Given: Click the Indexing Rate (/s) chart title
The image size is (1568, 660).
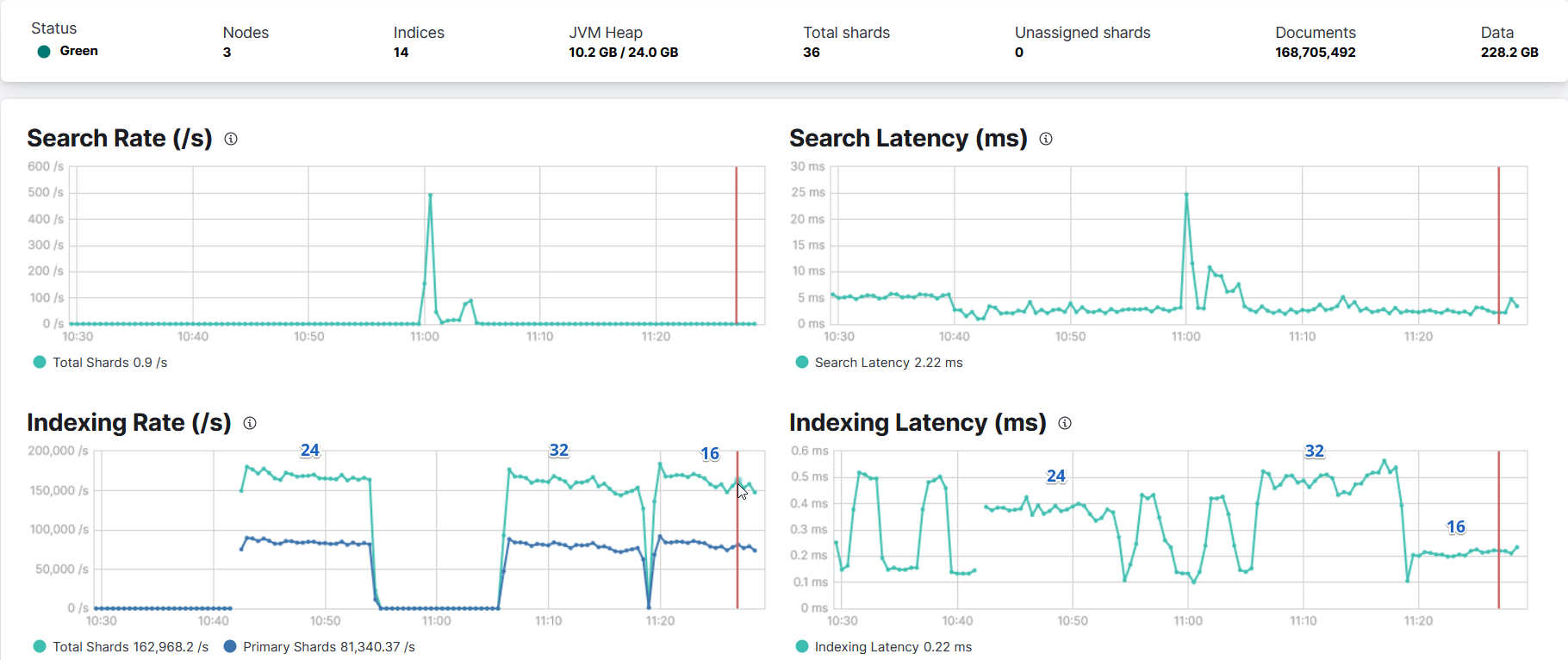Looking at the screenshot, I should click(x=129, y=423).
